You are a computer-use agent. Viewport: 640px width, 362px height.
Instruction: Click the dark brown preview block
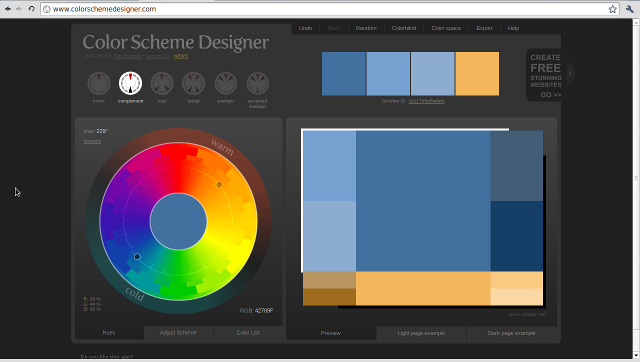pos(329,297)
